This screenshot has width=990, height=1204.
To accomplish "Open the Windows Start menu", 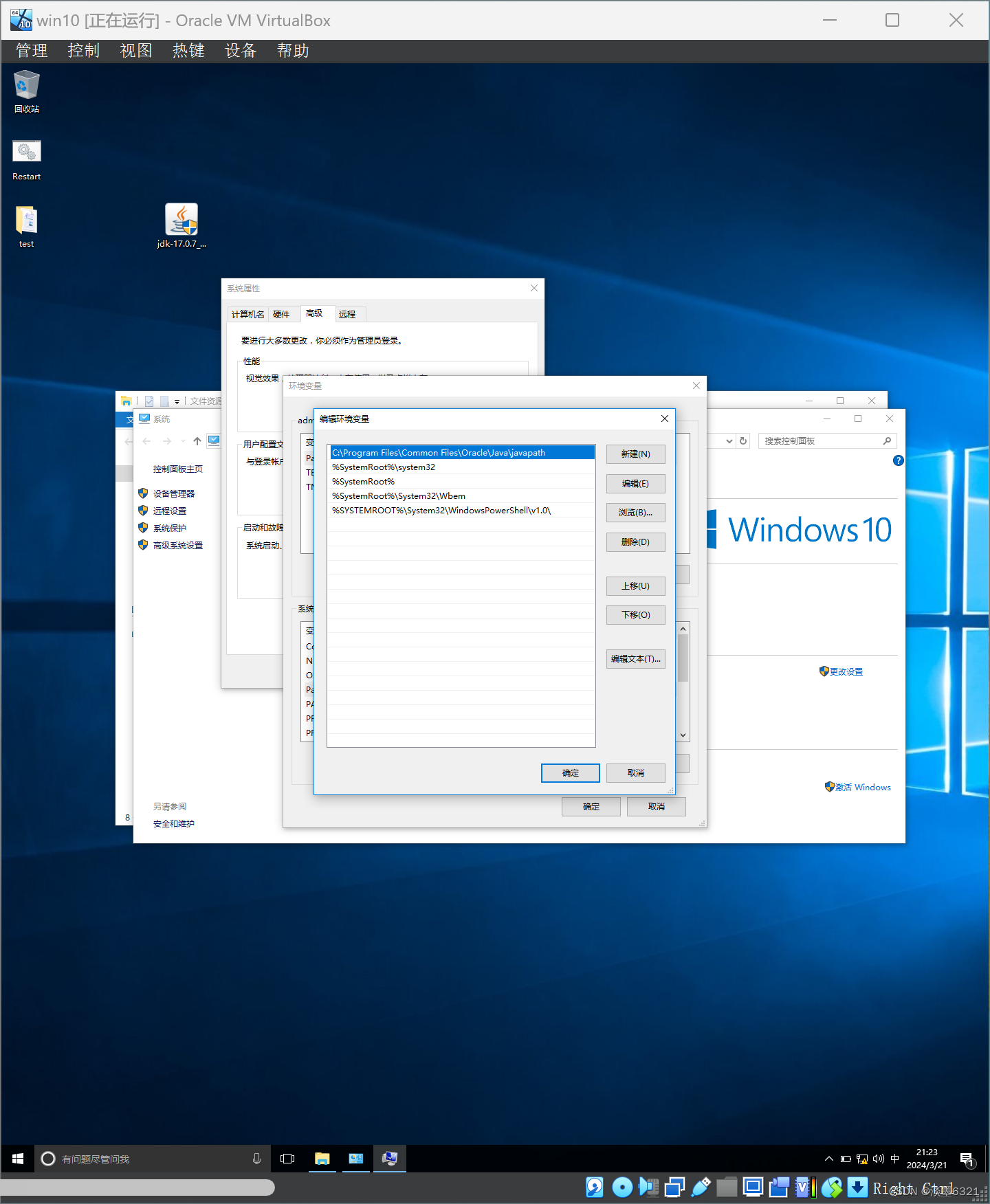I will click(x=18, y=1159).
